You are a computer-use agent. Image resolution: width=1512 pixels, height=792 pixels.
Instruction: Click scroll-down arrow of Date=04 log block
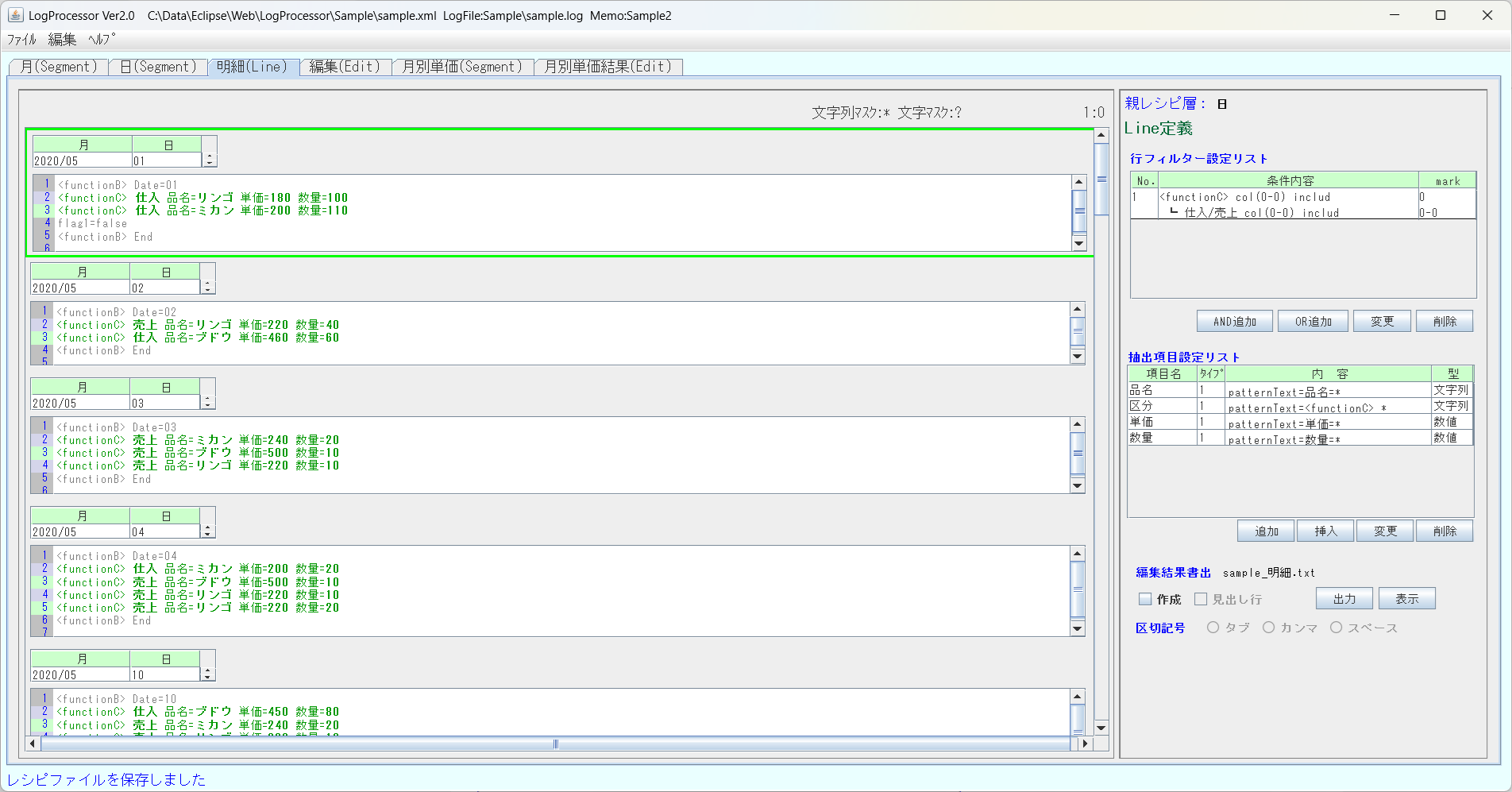(x=1078, y=628)
